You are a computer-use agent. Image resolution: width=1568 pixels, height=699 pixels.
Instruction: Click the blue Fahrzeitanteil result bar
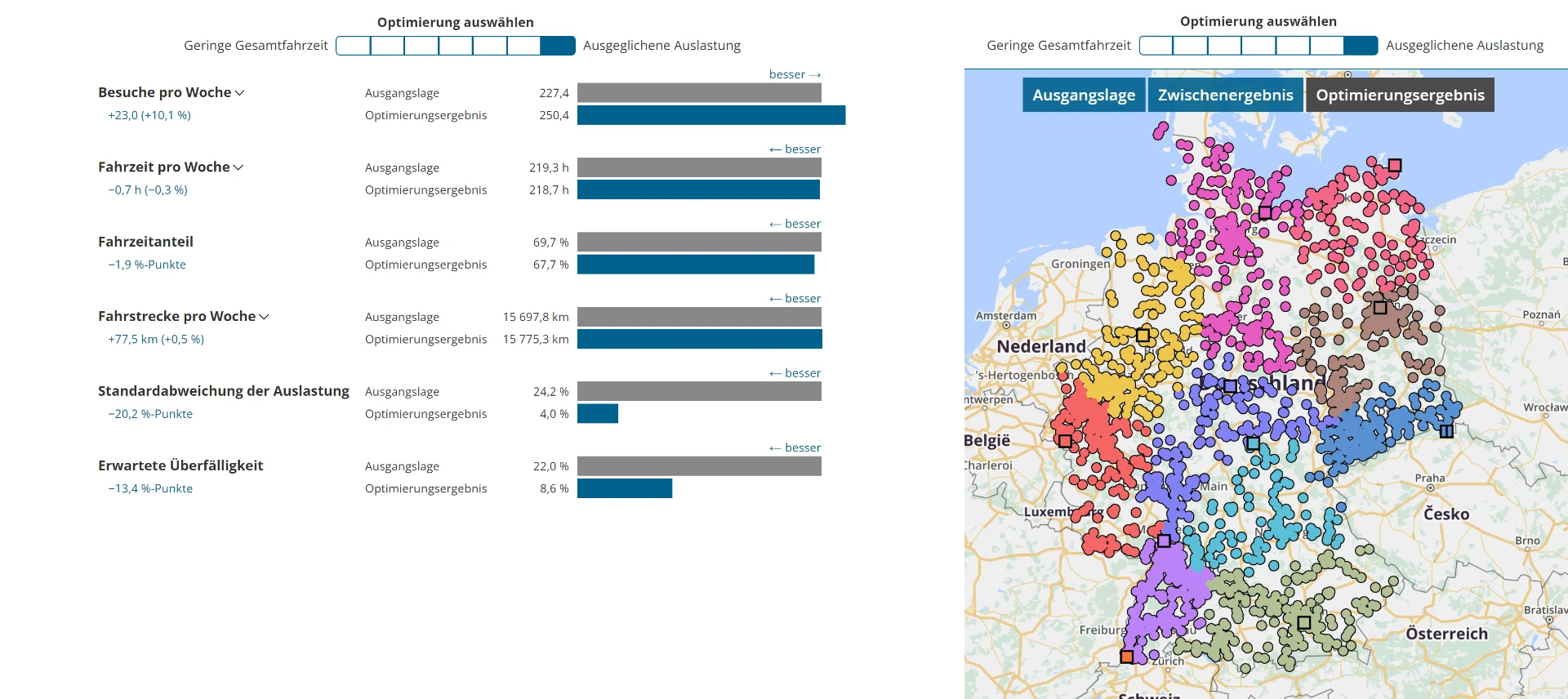pos(696,265)
